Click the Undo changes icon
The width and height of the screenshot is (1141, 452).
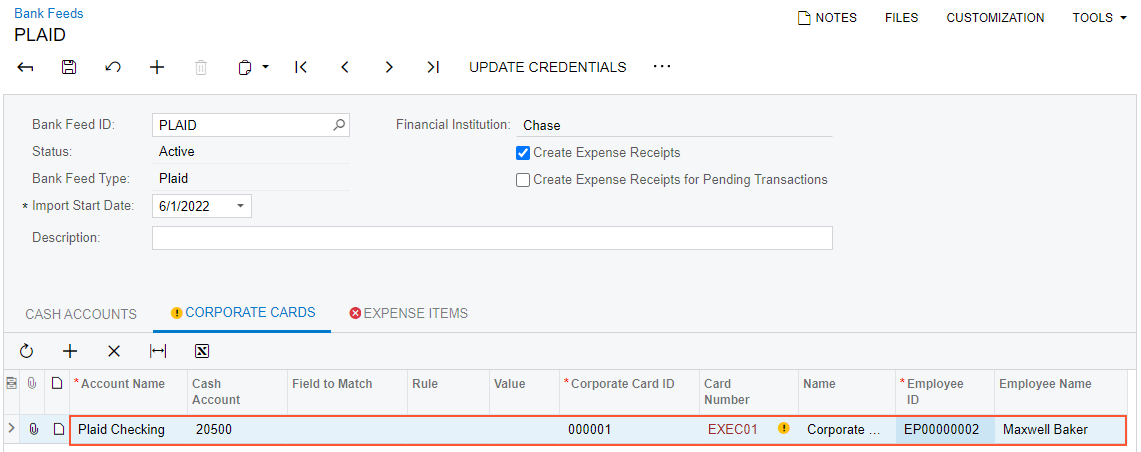pyautogui.click(x=113, y=67)
